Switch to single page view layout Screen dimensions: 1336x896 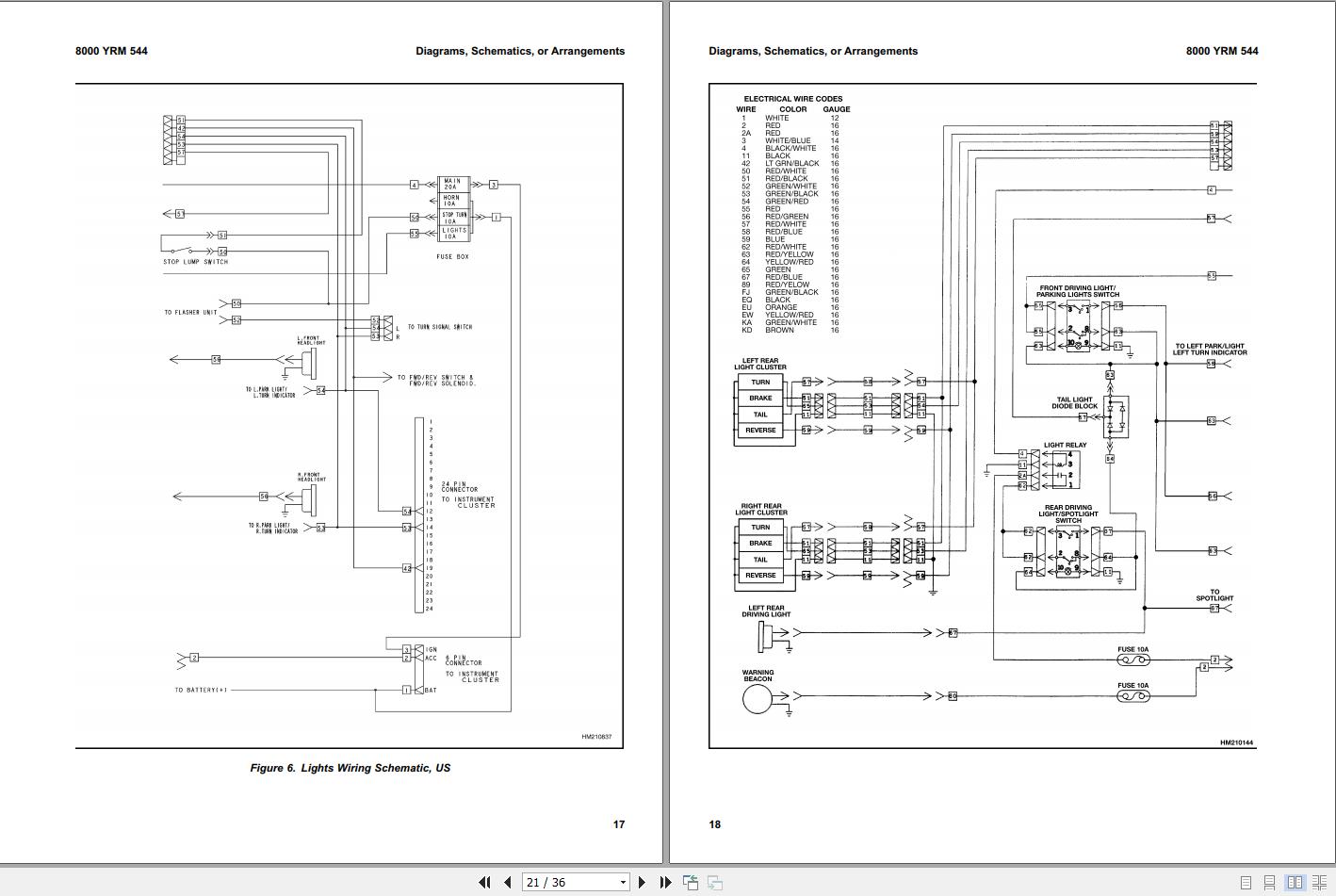click(x=1246, y=883)
